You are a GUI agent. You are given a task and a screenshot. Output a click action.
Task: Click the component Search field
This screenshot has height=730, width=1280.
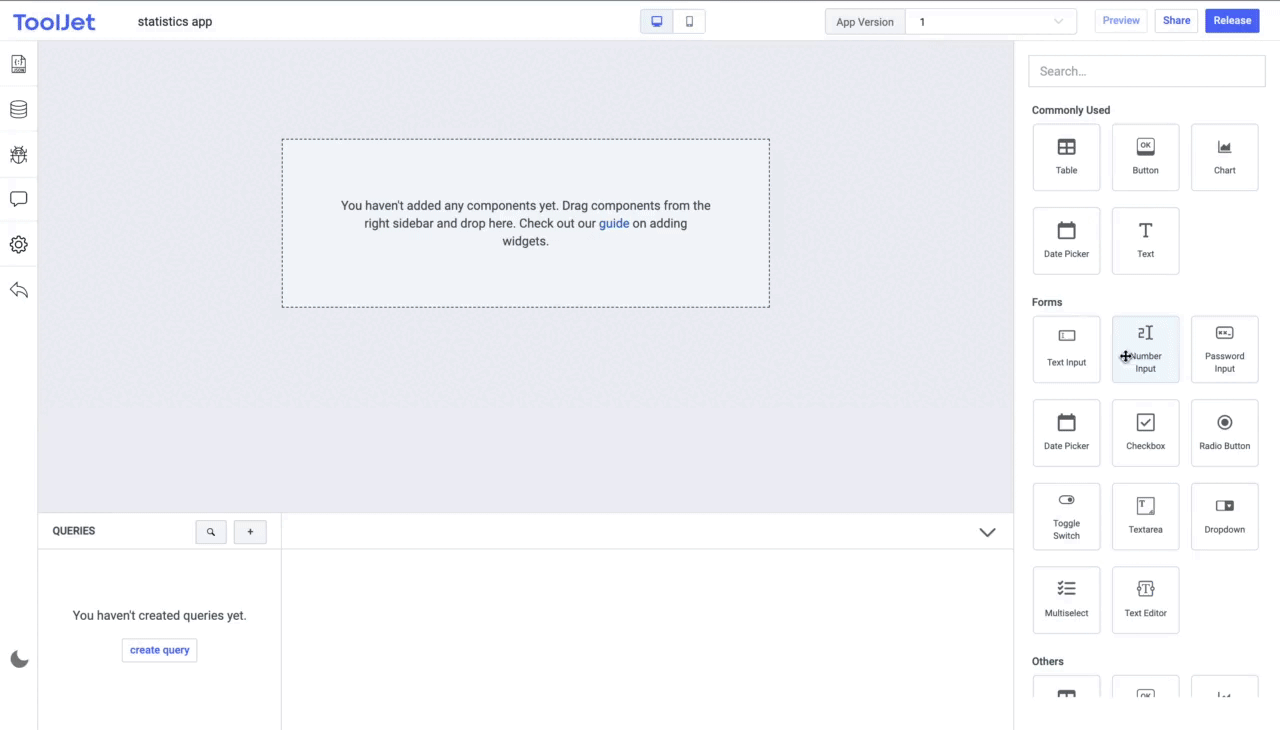coord(1146,71)
